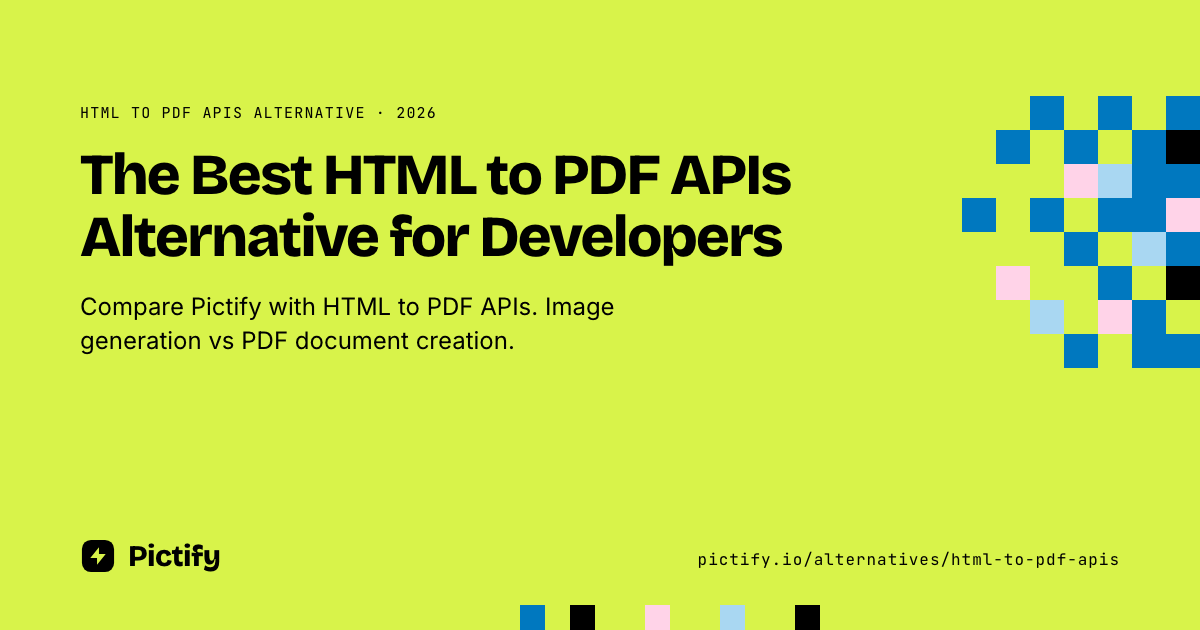Click 'HTML TO PDF APIS ALTERNATIVE · 2026' label
This screenshot has height=630, width=1200.
[258, 113]
